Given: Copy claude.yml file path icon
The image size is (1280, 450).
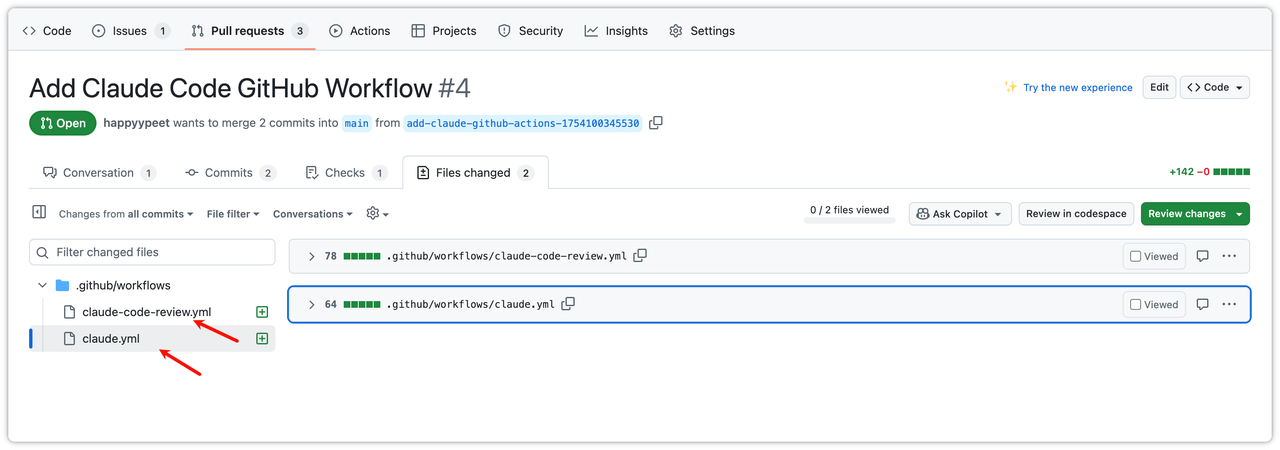Looking at the screenshot, I should (x=568, y=304).
